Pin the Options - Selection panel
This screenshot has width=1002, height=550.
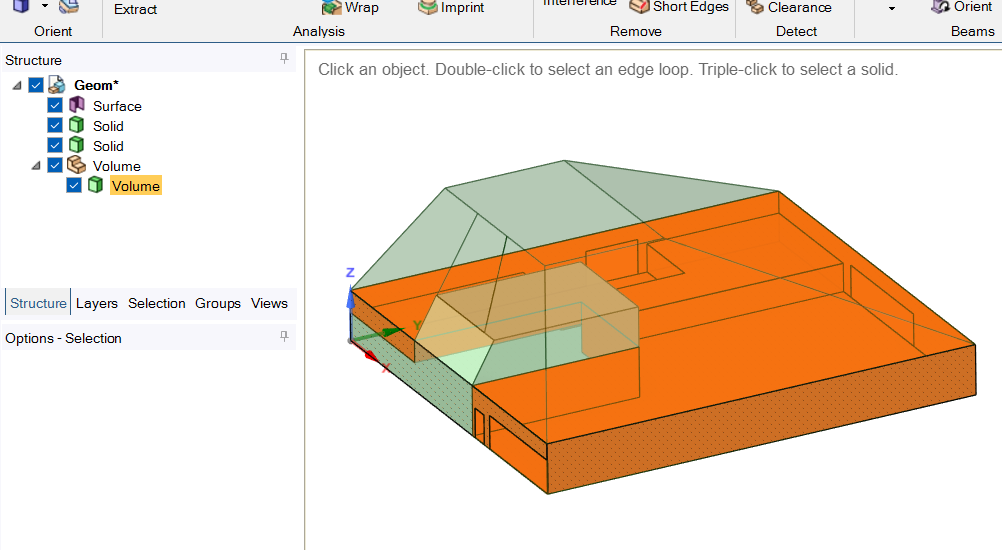pyautogui.click(x=284, y=338)
